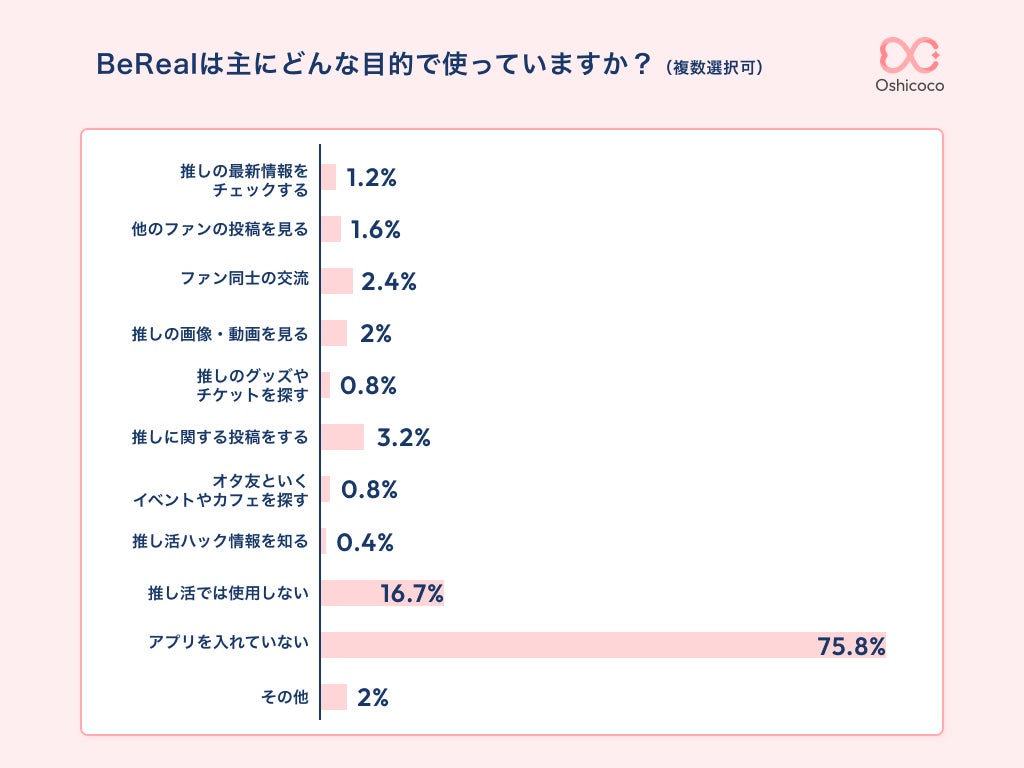Screen dimensions: 1024x768
Task: Click the オタ友といくイベントやカフェを探す label
Action: click(220, 490)
